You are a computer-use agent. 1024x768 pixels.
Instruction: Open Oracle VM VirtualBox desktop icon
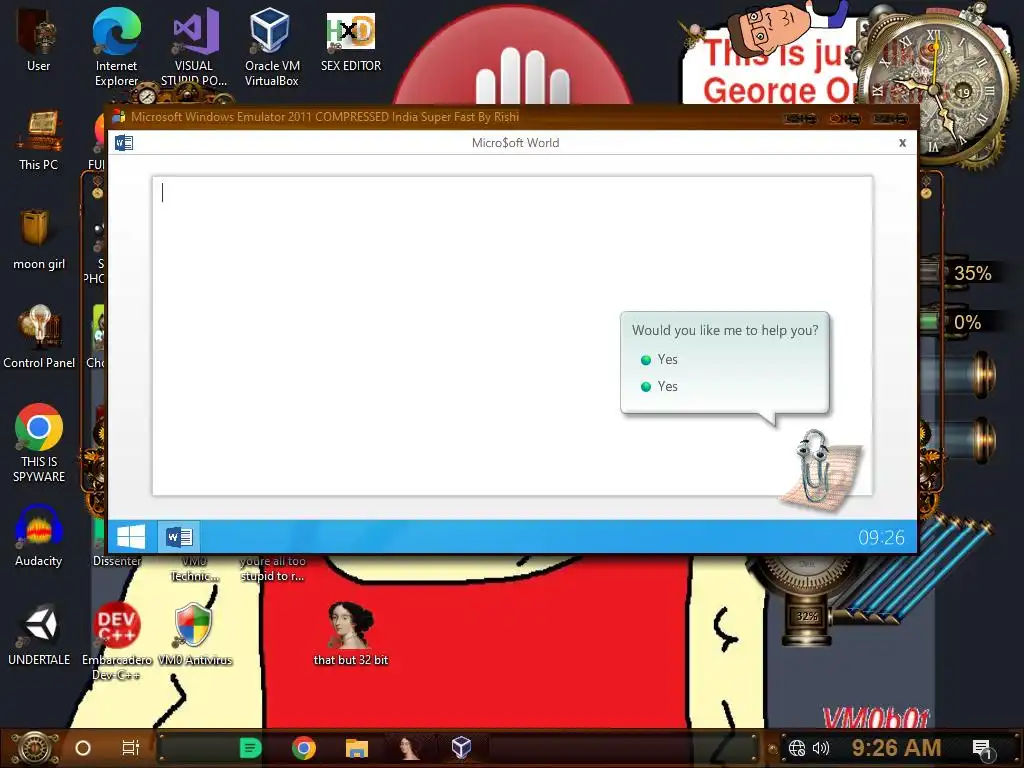coord(272,46)
